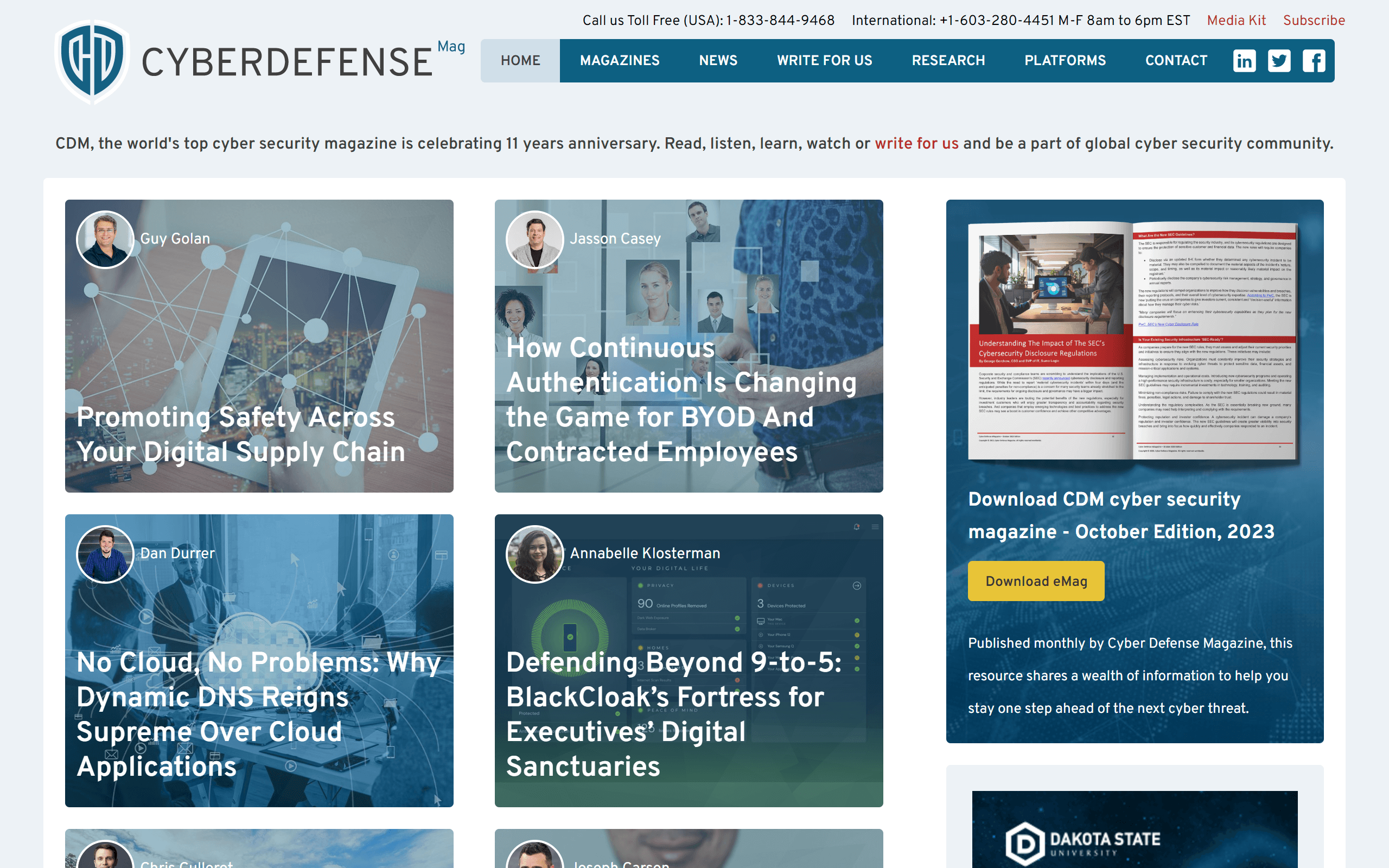The image size is (1389, 868).
Task: Open the Twitter social icon
Action: click(1279, 61)
